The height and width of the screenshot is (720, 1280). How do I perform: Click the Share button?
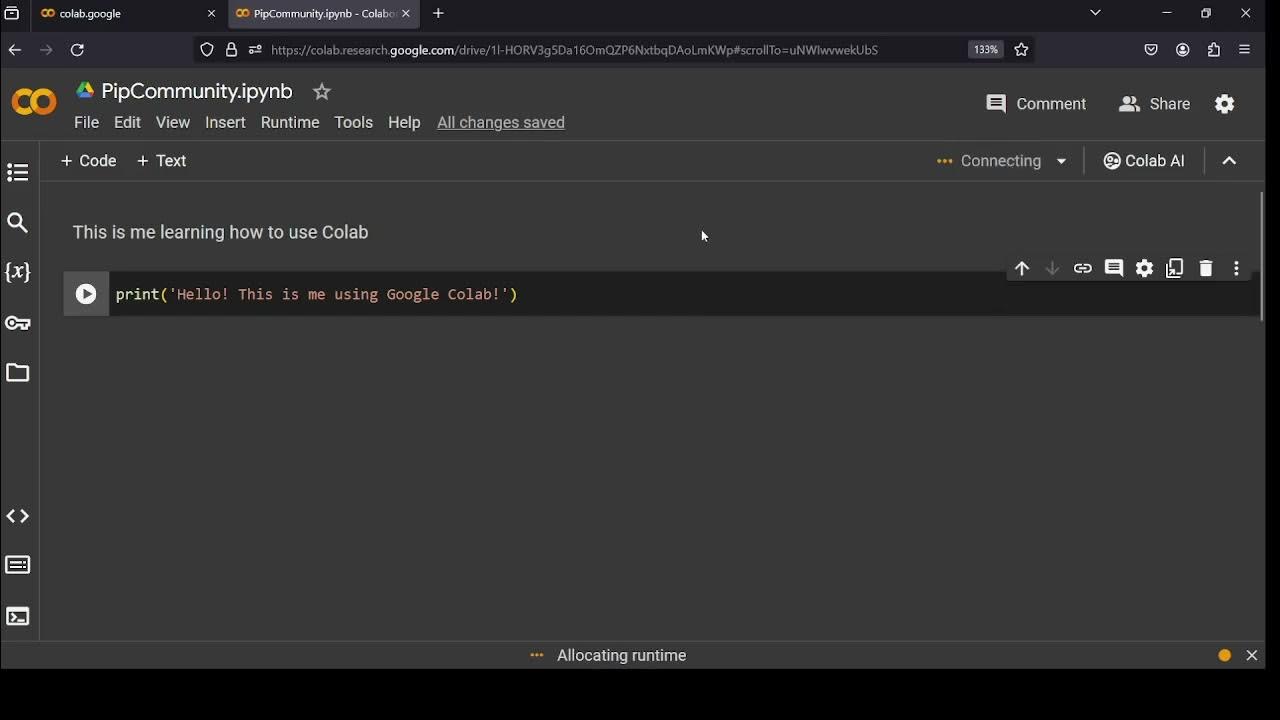pos(1155,104)
